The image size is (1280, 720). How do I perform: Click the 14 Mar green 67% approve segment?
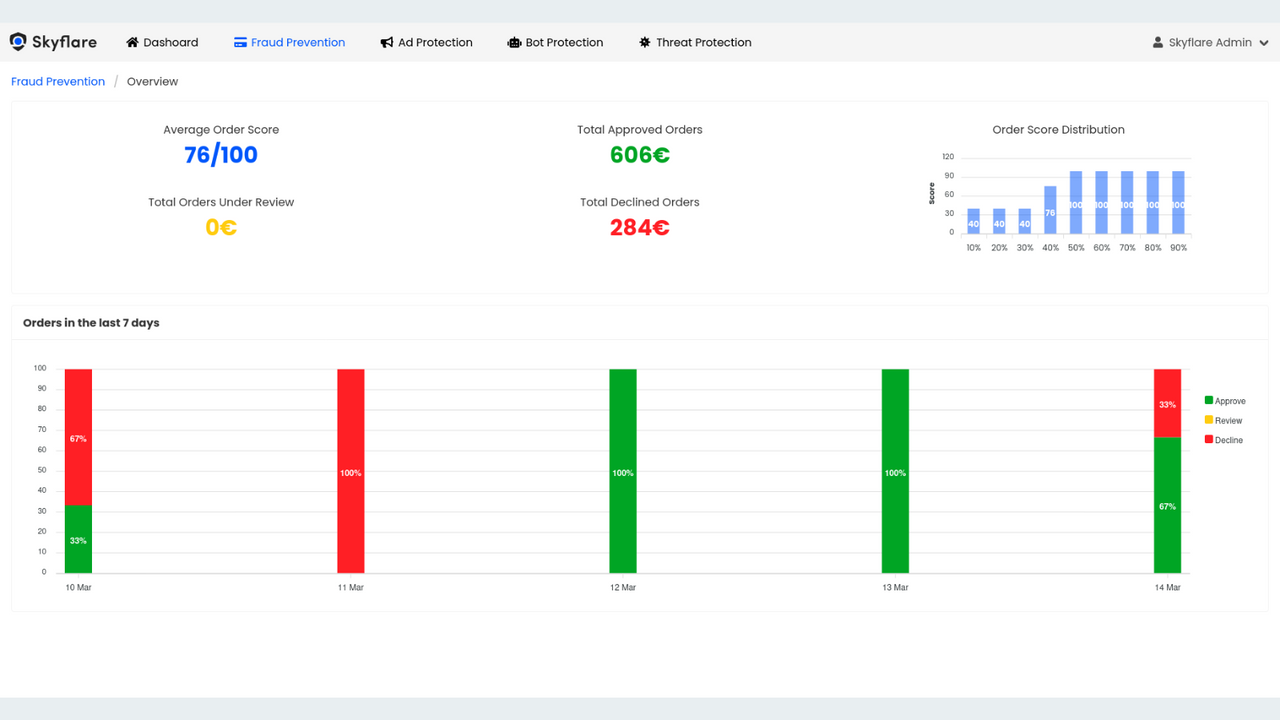(1167, 505)
